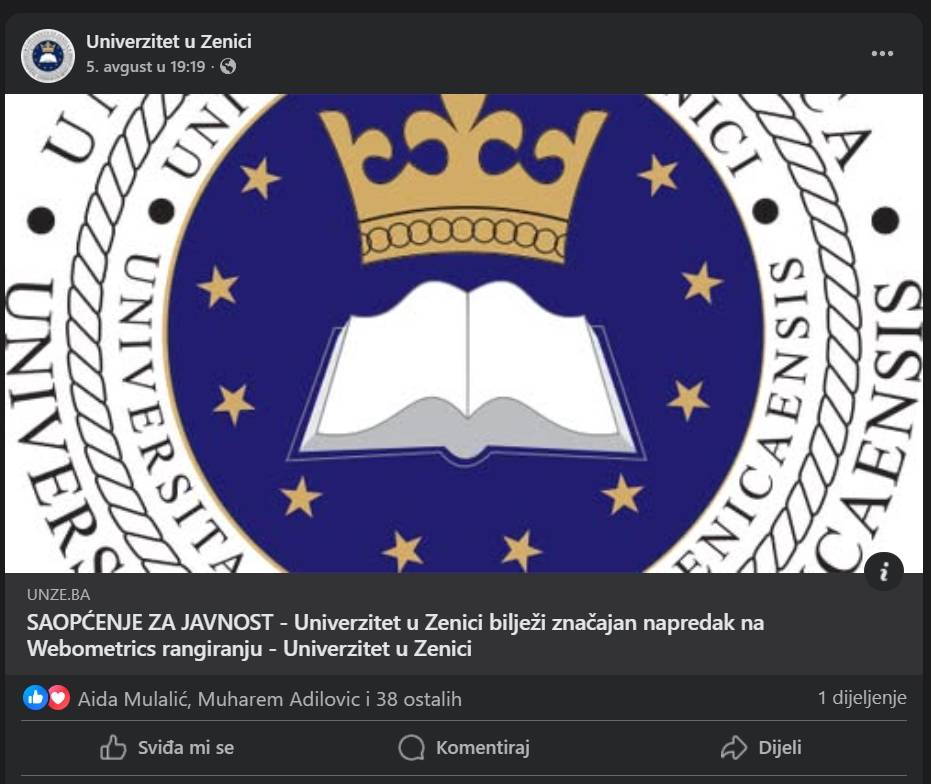Click the Komentiraj button

tap(464, 747)
